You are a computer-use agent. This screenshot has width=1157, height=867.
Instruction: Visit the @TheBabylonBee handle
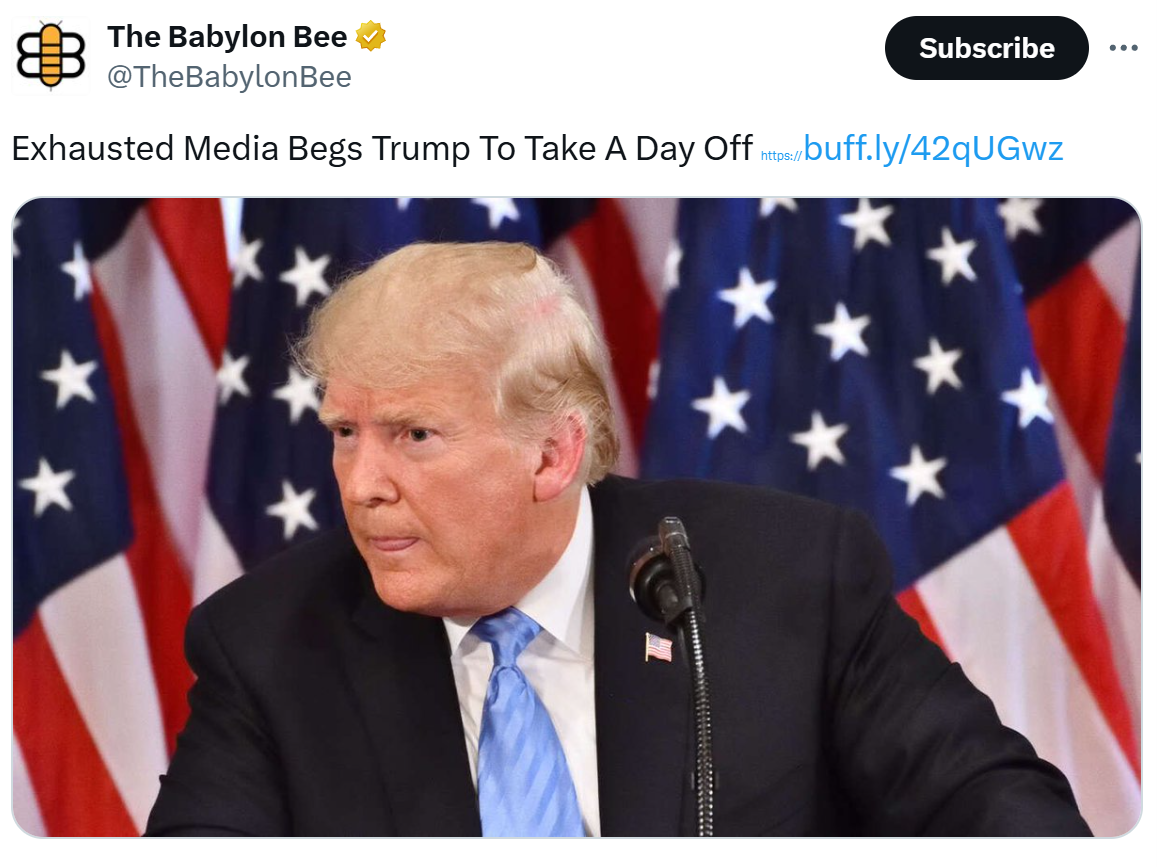click(229, 77)
